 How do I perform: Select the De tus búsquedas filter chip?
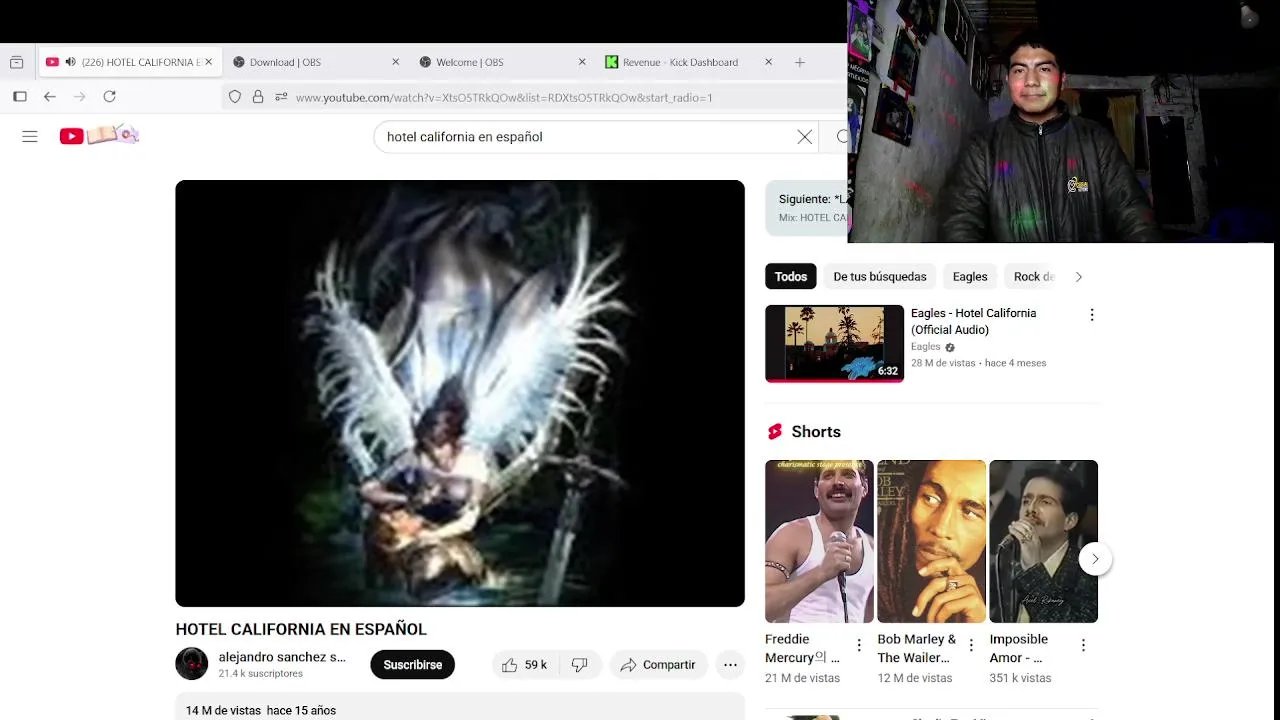(x=880, y=277)
